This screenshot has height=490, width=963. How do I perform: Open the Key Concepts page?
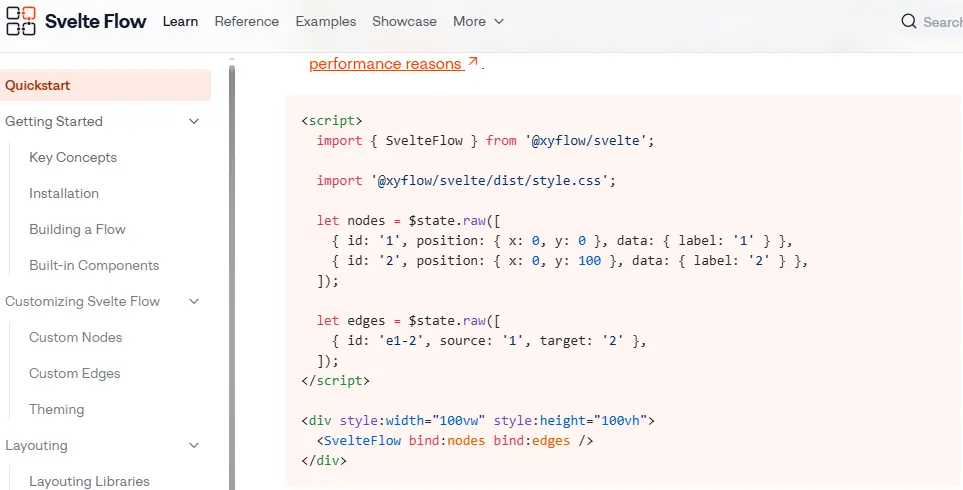point(73,158)
